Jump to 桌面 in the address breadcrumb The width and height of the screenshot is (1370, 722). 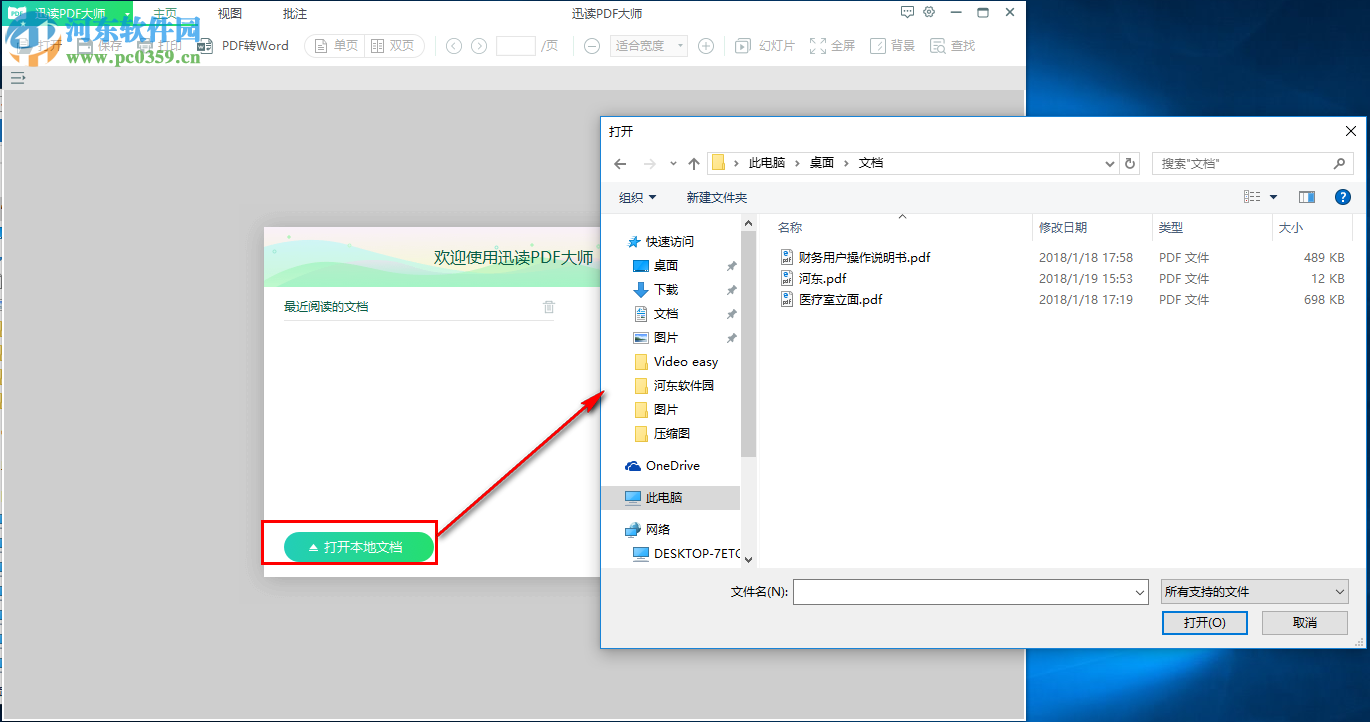pos(822,163)
